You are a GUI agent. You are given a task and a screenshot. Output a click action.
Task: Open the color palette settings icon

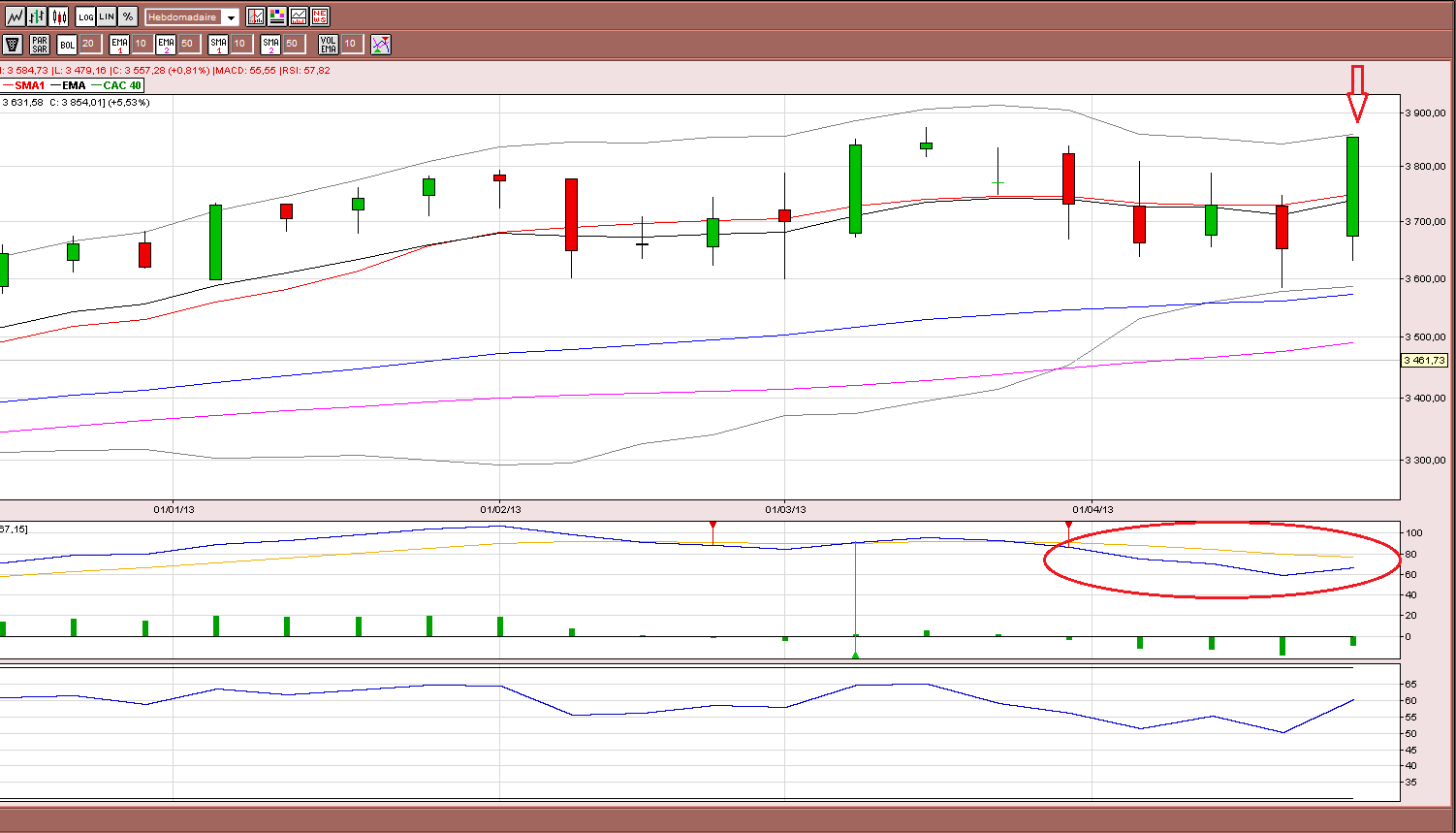(277, 16)
